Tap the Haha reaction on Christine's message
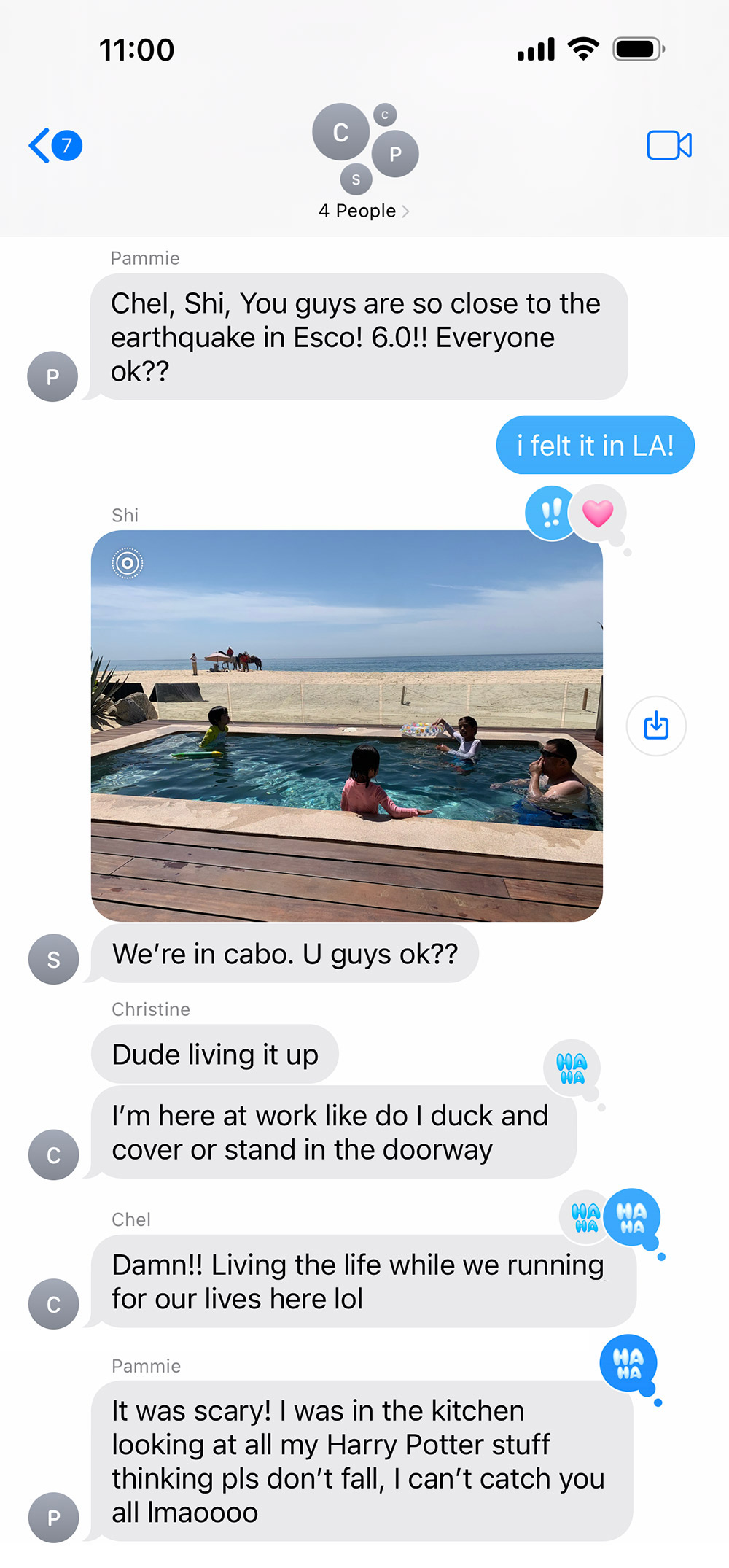 point(572,1068)
